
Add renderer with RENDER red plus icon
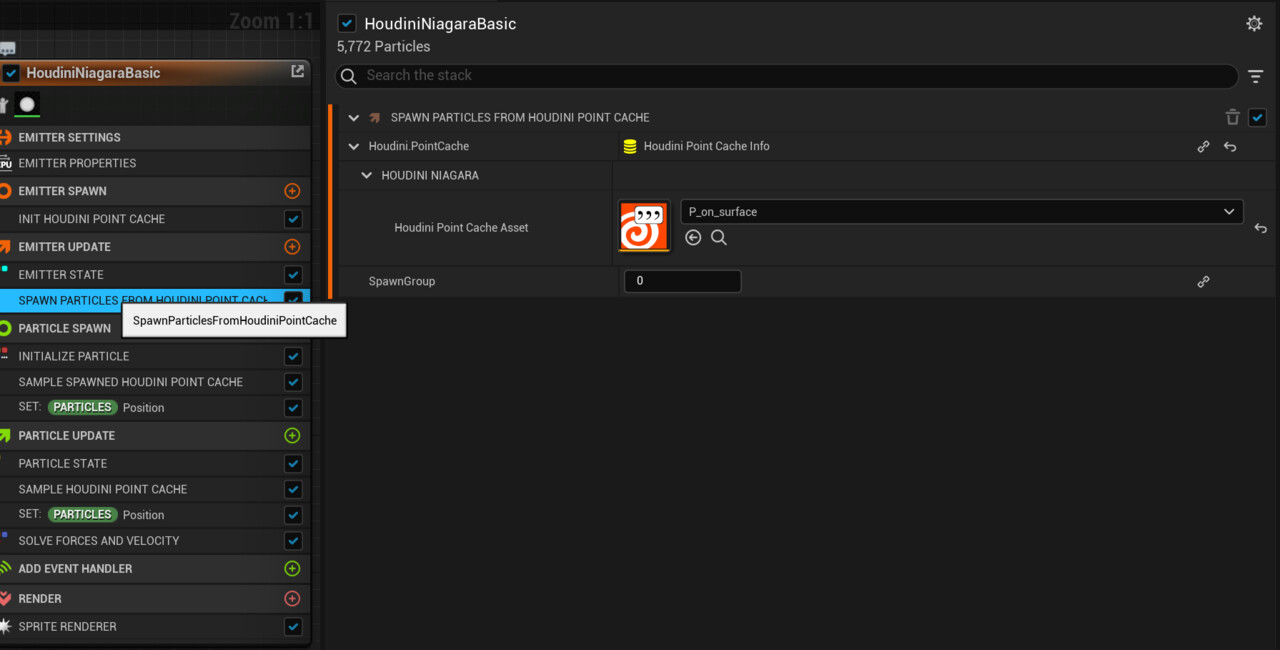[292, 598]
